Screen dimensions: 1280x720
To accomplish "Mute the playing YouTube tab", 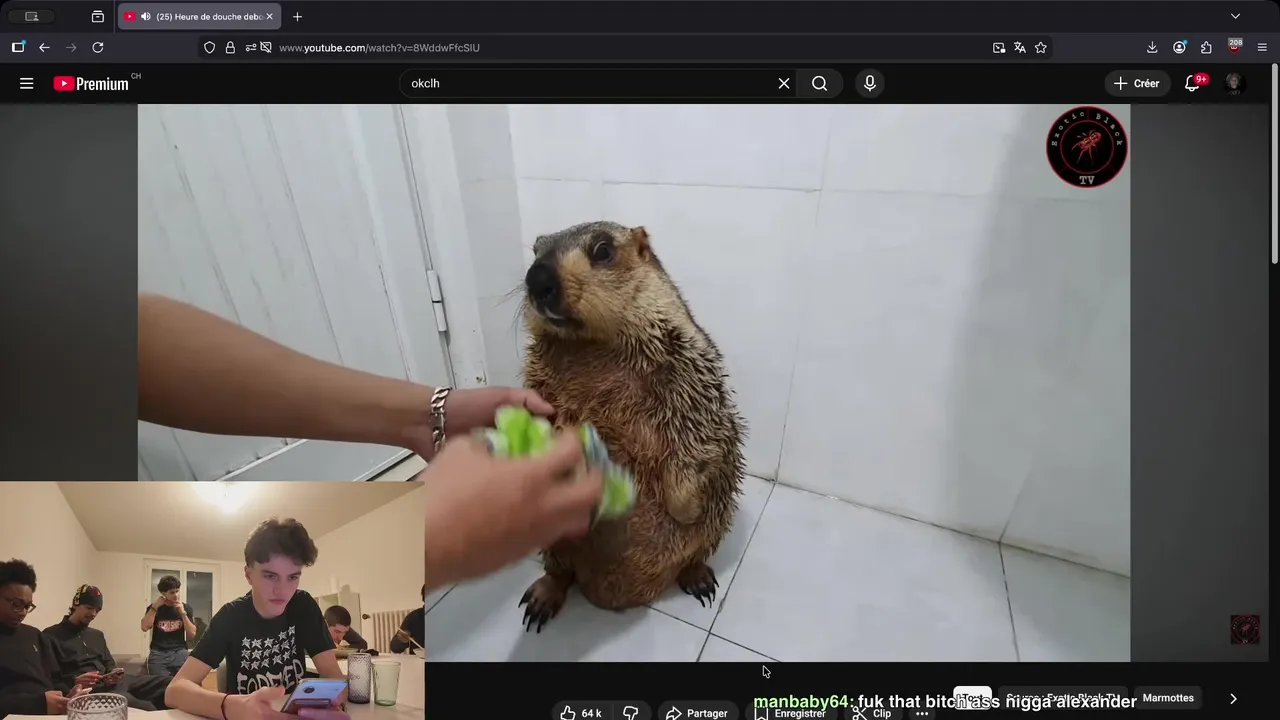I will click(146, 17).
